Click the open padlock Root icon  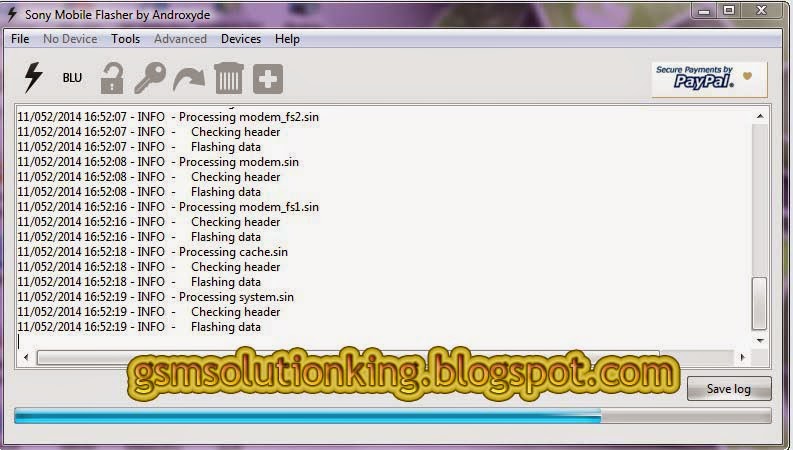(112, 78)
